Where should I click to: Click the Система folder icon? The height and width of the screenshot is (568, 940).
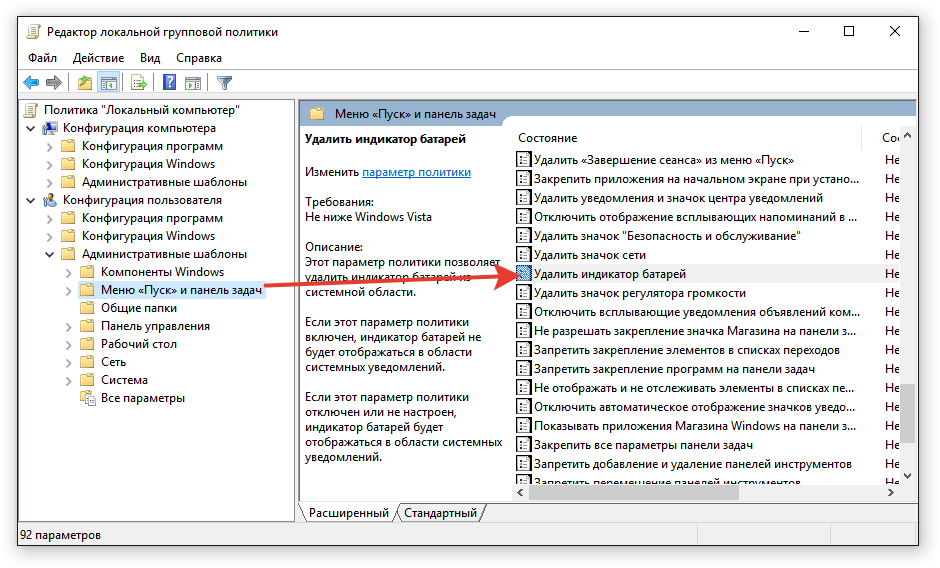click(x=87, y=380)
